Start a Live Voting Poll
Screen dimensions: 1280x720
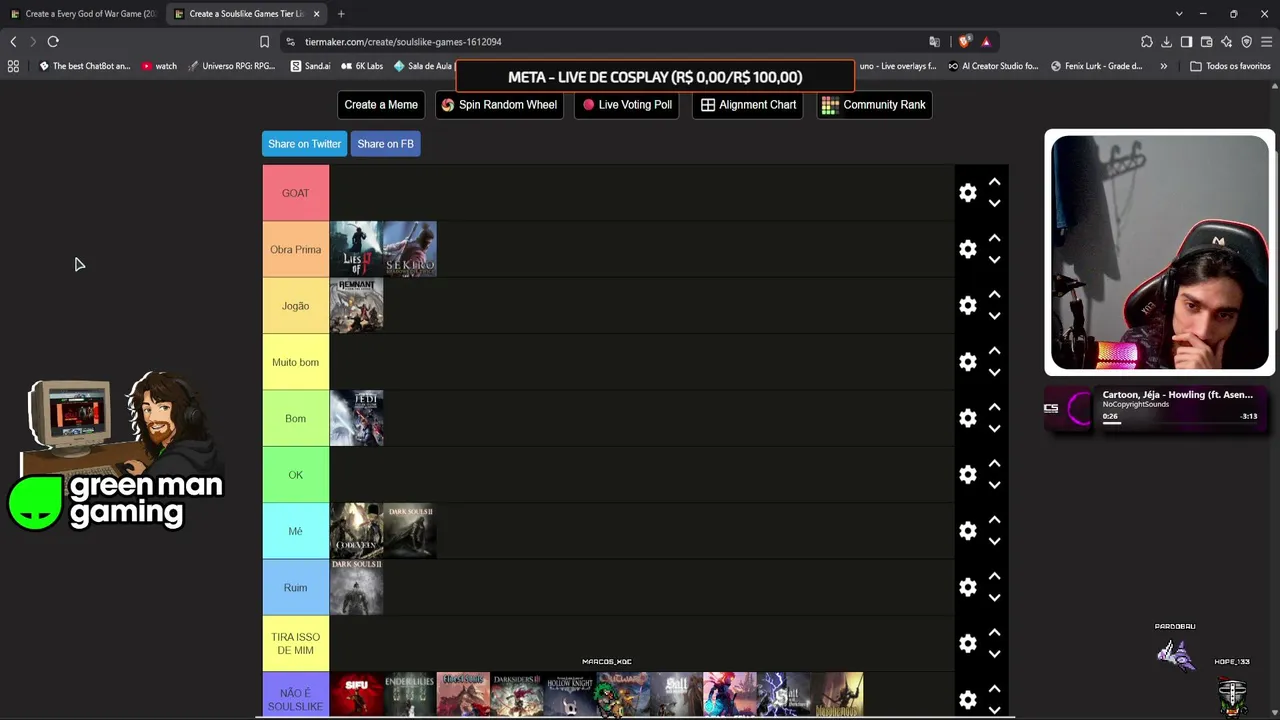627,105
